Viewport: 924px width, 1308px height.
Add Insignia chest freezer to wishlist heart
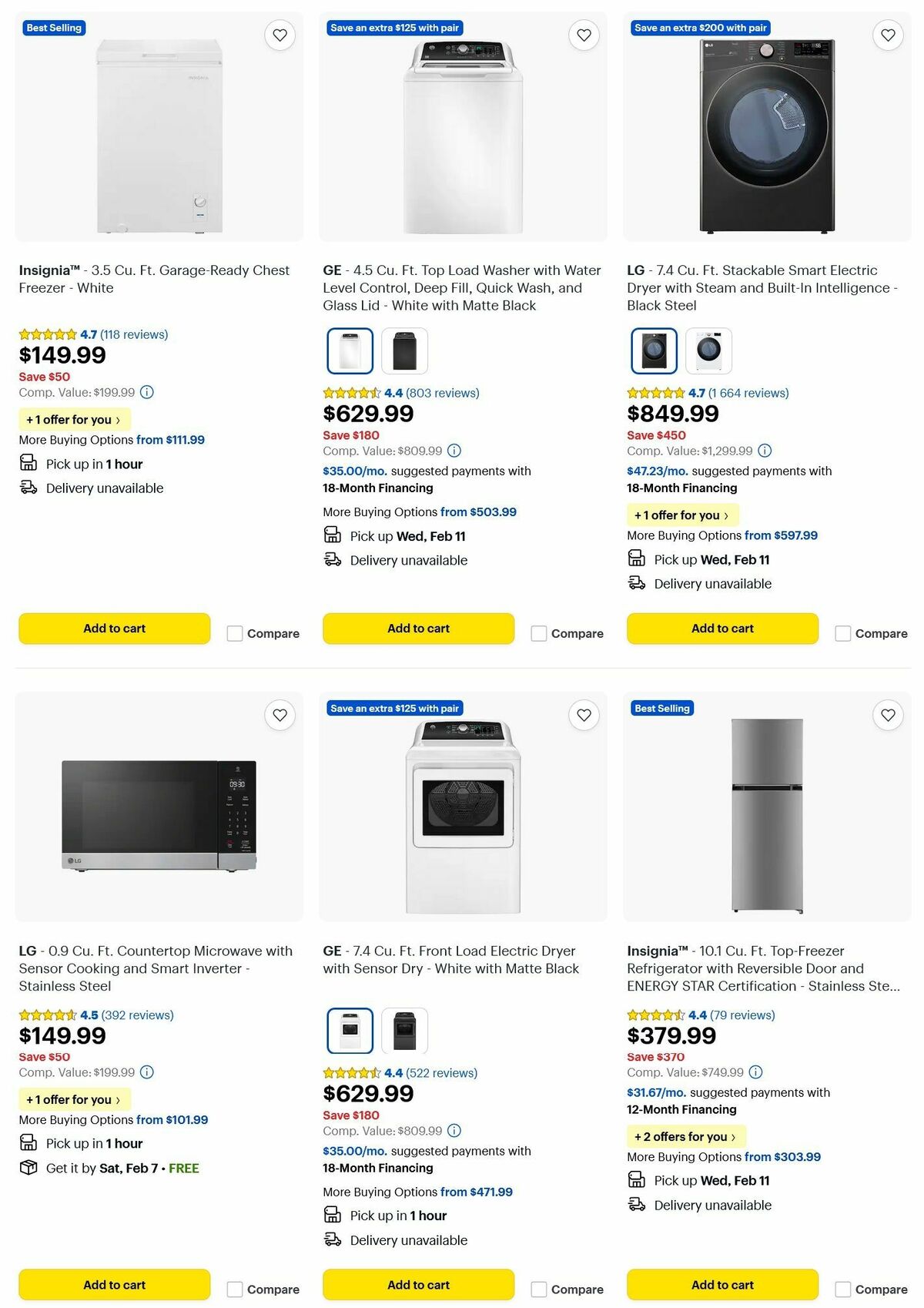coord(280,35)
